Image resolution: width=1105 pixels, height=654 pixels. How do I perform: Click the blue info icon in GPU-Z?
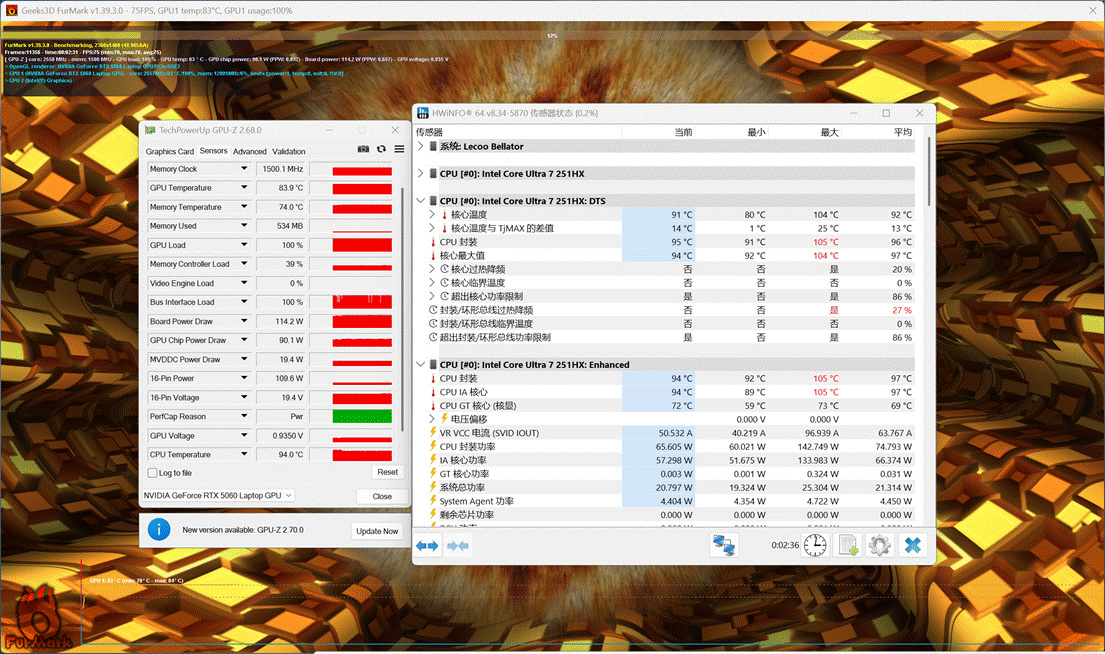(x=159, y=529)
